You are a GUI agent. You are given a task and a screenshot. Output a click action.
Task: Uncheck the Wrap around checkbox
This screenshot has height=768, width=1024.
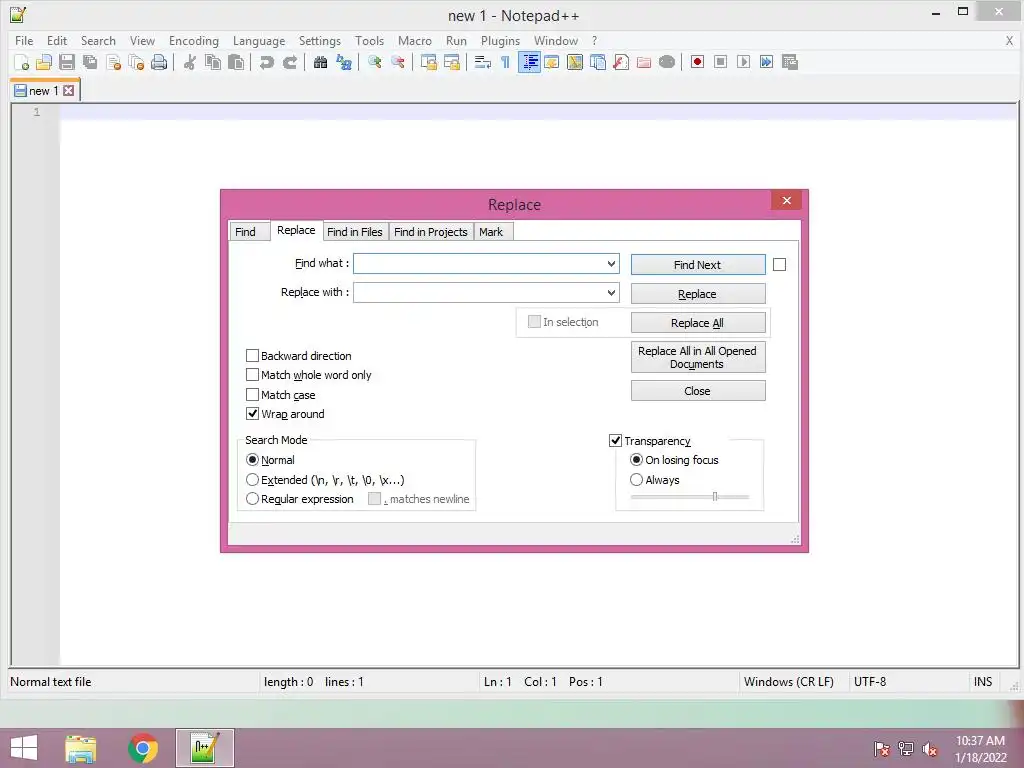tap(252, 413)
